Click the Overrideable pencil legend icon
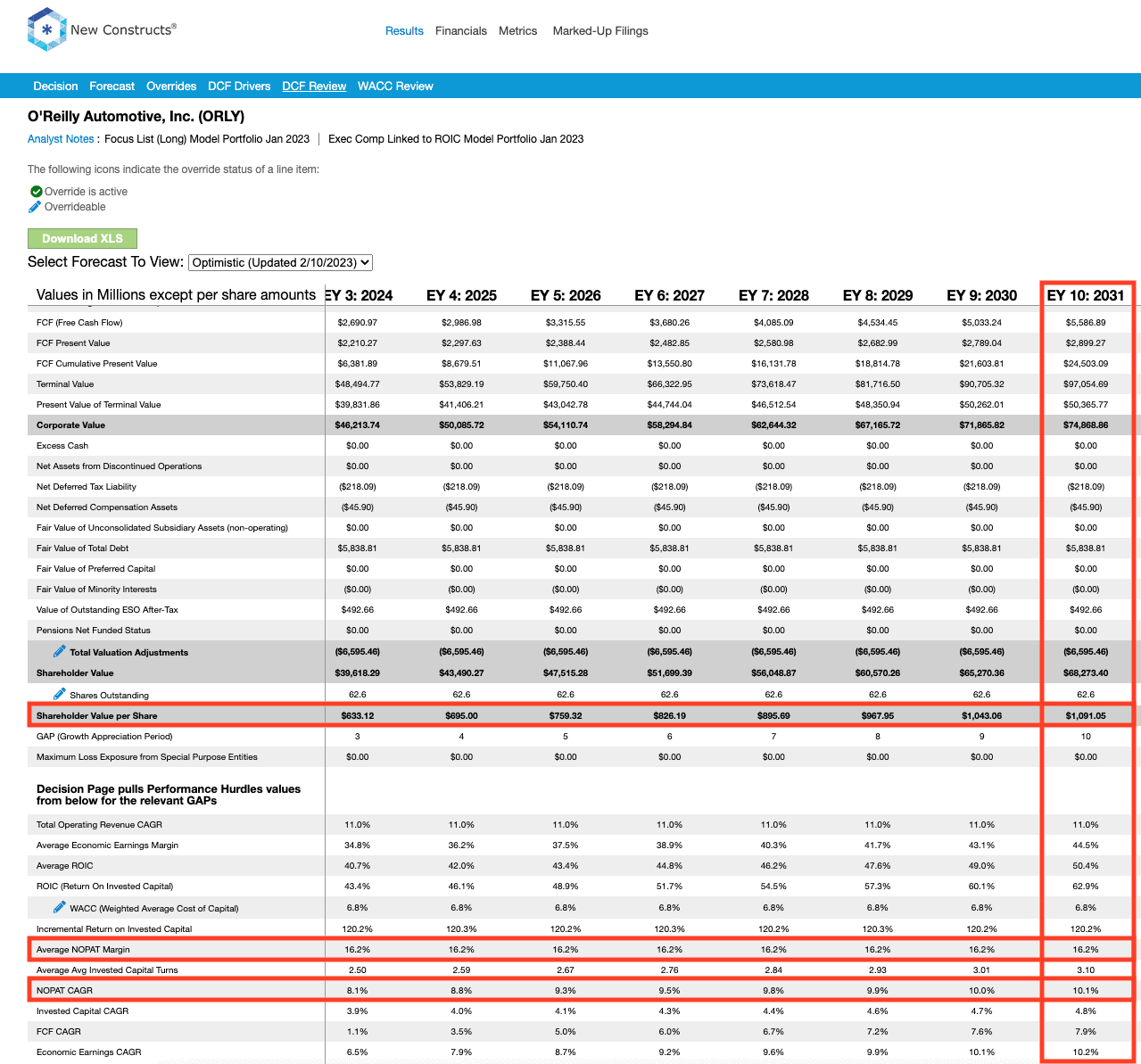 pyautogui.click(x=35, y=207)
